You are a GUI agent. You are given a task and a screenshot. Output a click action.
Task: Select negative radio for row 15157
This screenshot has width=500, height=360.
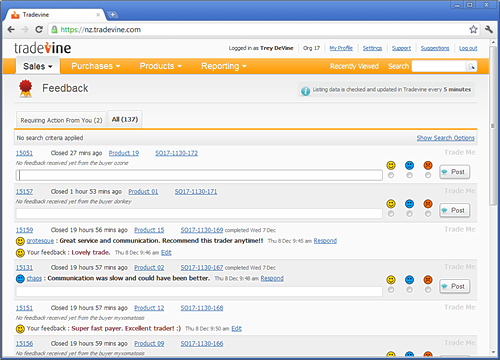[x=428, y=214]
